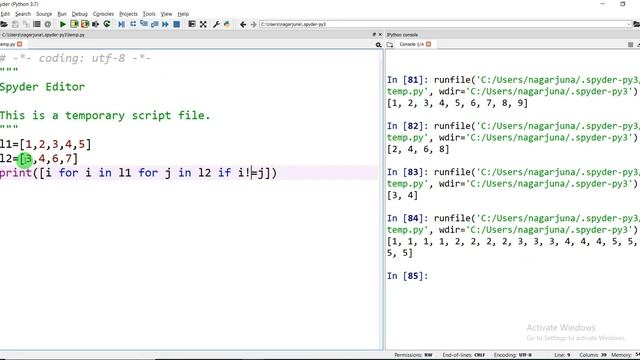Click the End-of-lines: CRLF status entry
The height and width of the screenshot is (360, 640).
tap(464, 355)
